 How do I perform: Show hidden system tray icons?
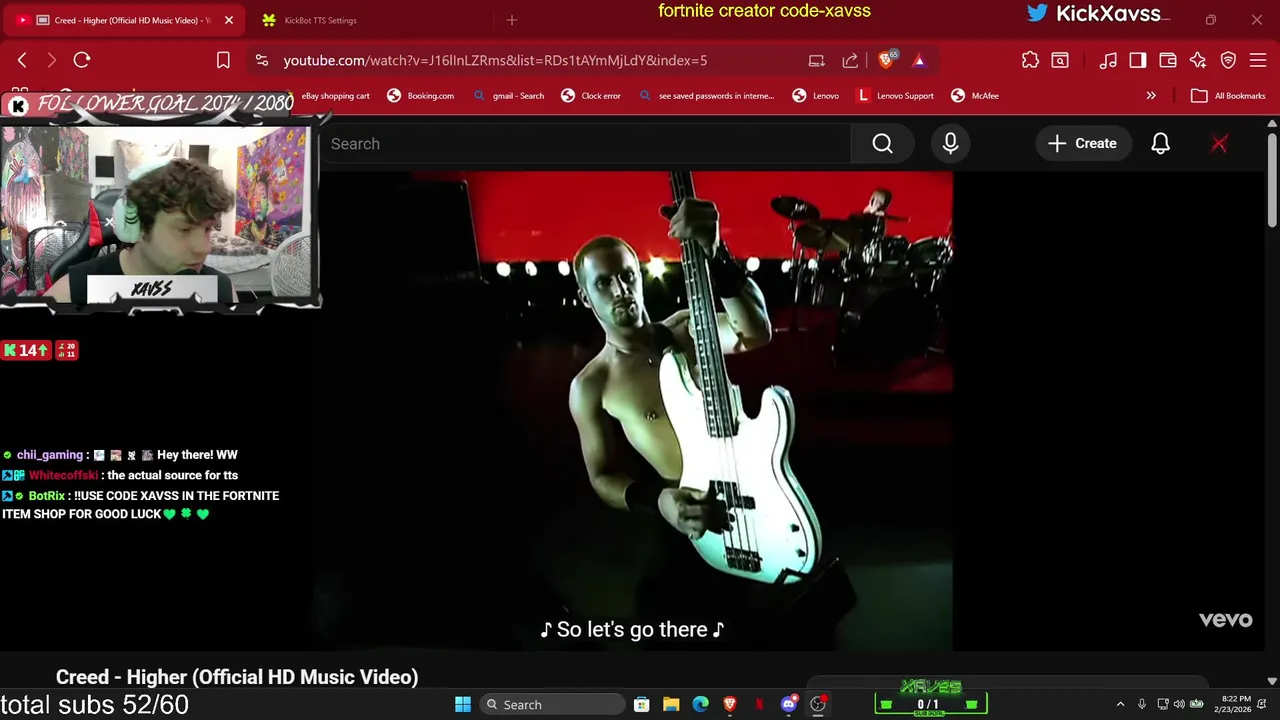1120,705
